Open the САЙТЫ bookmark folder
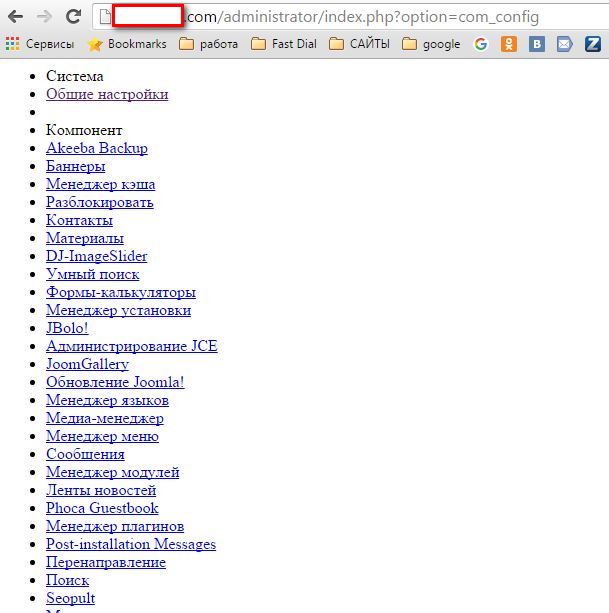609x613 pixels. 359,44
